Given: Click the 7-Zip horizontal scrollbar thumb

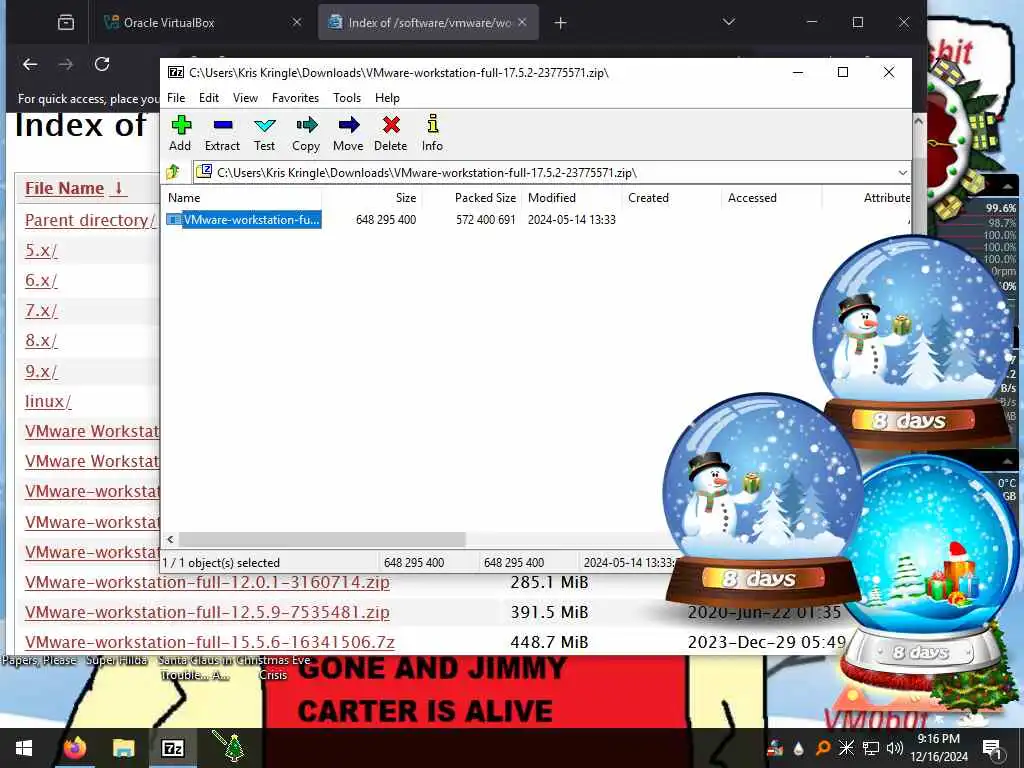Looking at the screenshot, I should click(322, 539).
